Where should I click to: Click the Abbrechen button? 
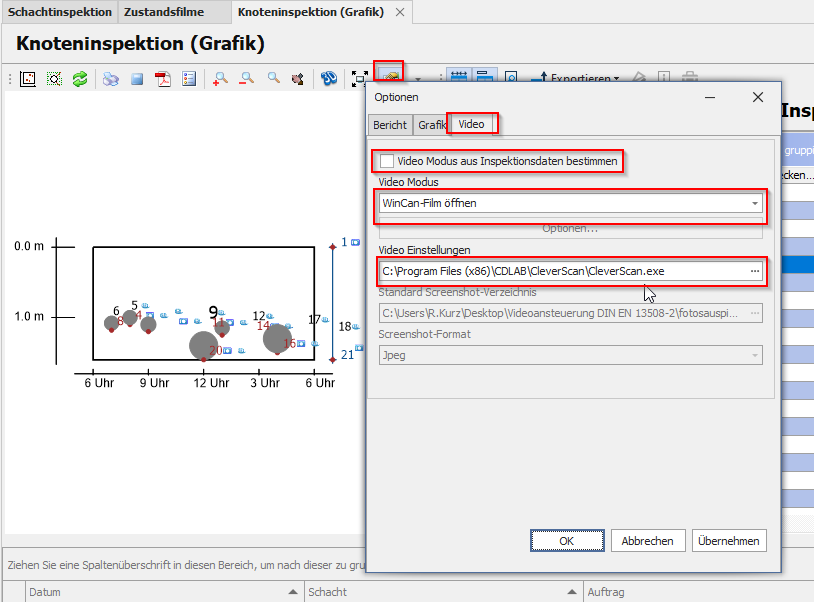648,541
